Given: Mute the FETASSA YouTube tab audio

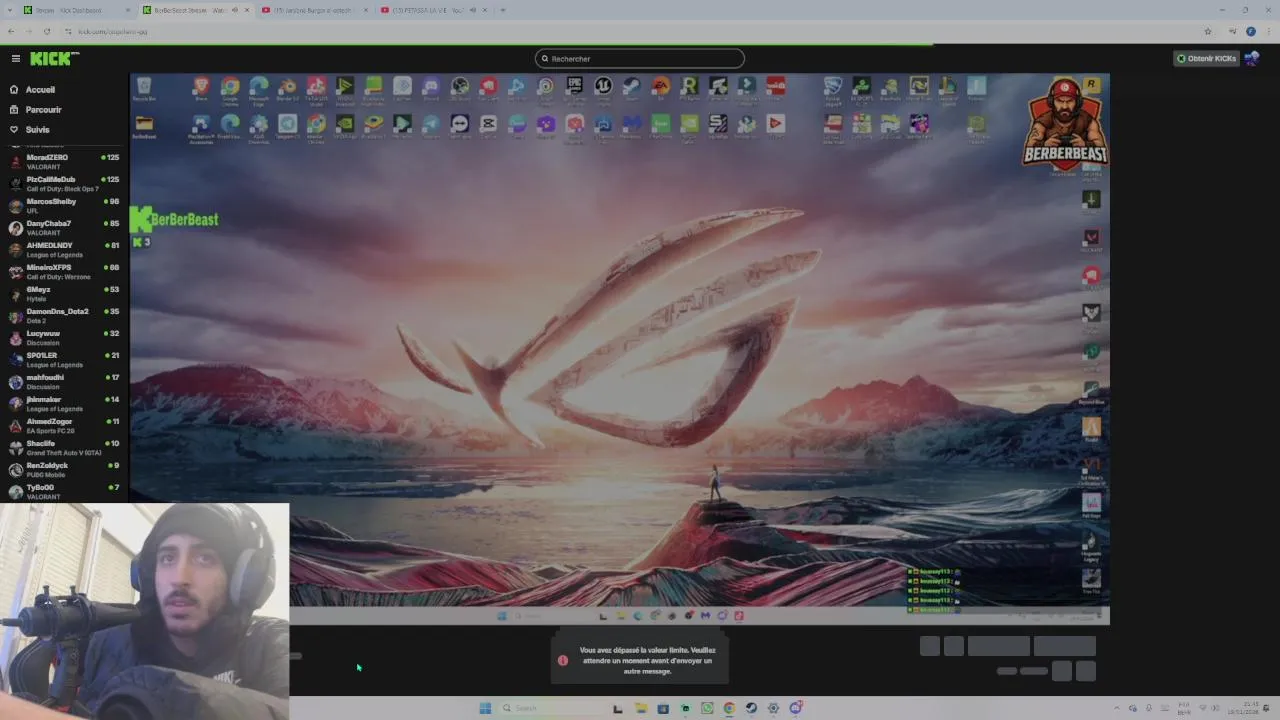Looking at the screenshot, I should point(473,10).
